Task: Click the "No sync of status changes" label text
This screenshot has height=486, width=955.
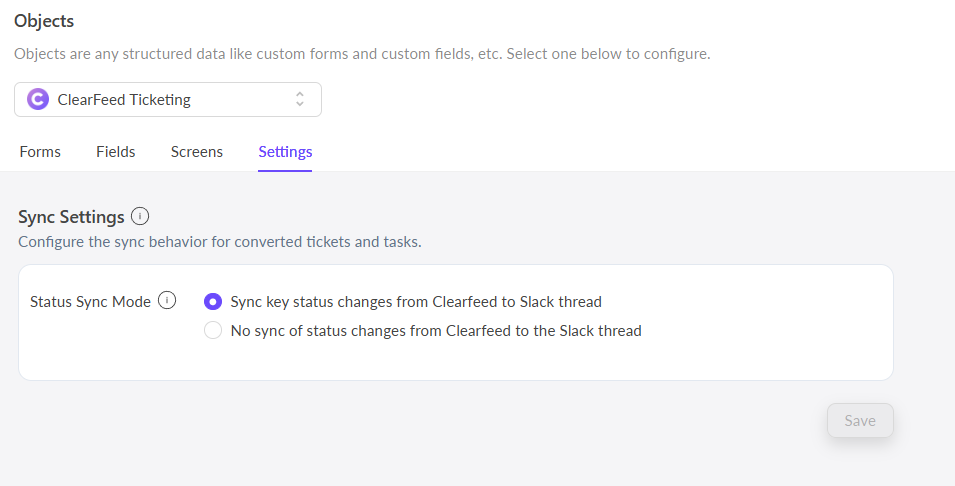Action: point(436,330)
